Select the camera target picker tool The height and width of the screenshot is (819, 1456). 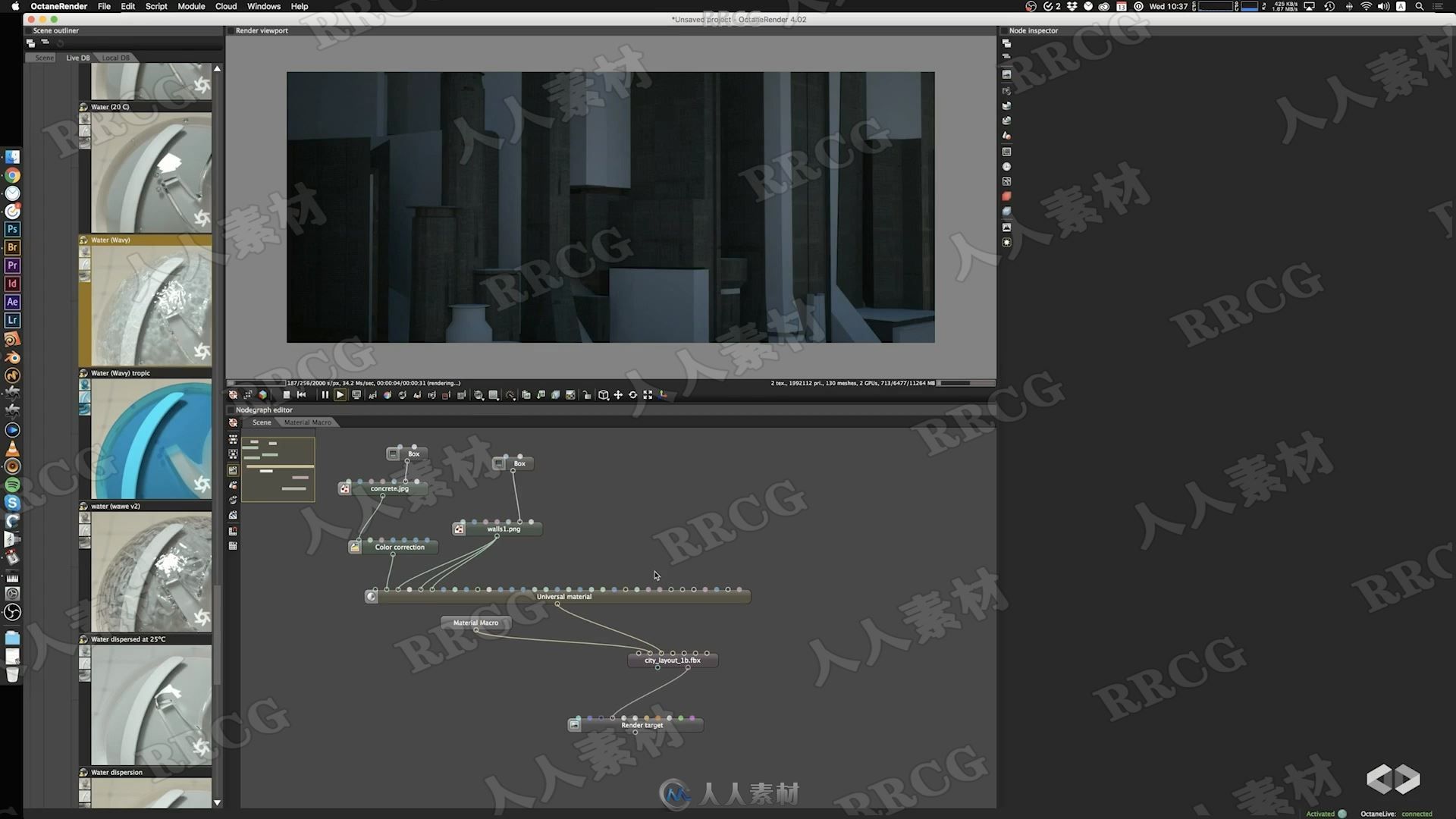coord(432,394)
